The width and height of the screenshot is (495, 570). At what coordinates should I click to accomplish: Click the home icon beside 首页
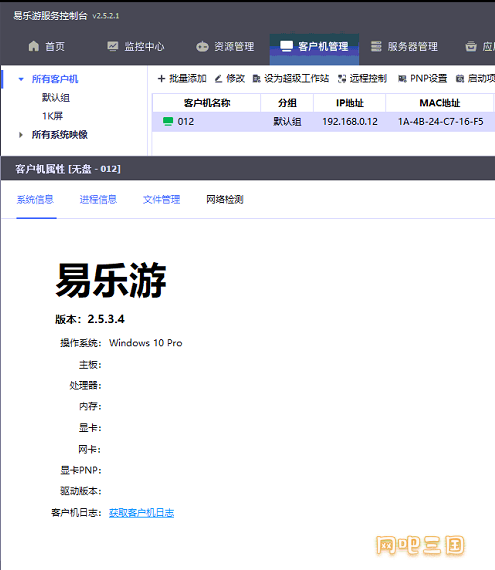[x=34, y=46]
